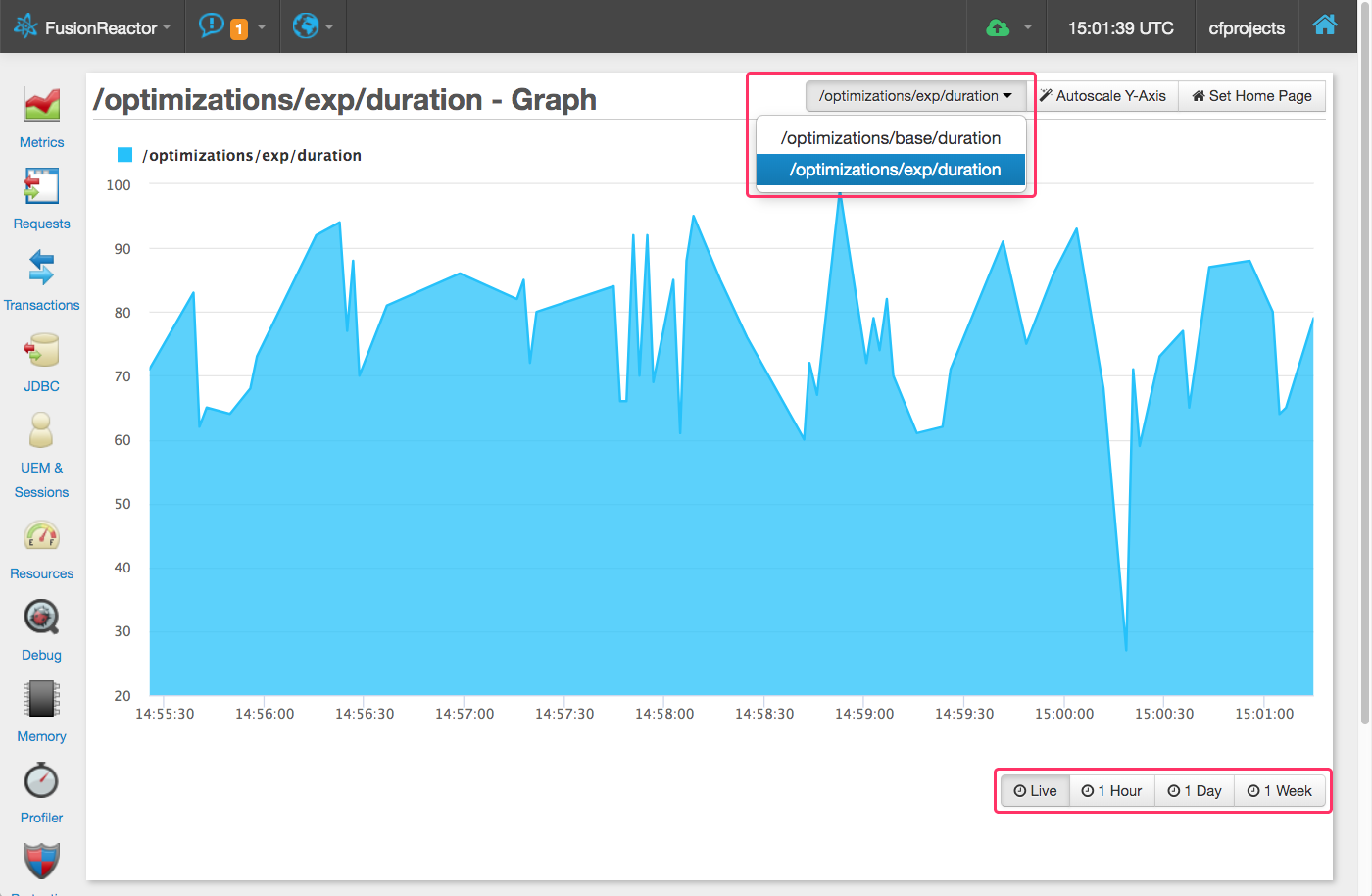The image size is (1372, 896).
Task: Click the home icon in top bar
Action: tap(1324, 25)
